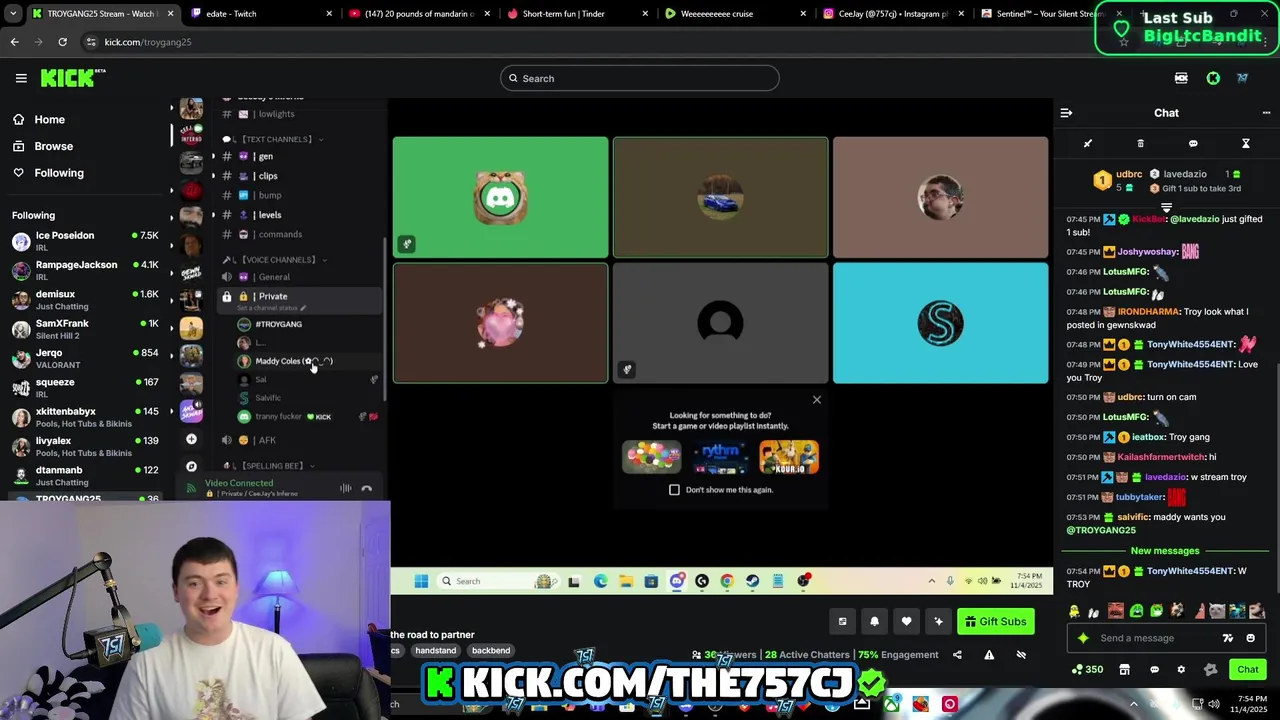1280x720 pixels.
Task: Click the sword moderation icon in chat
Action: [x=1088, y=144]
